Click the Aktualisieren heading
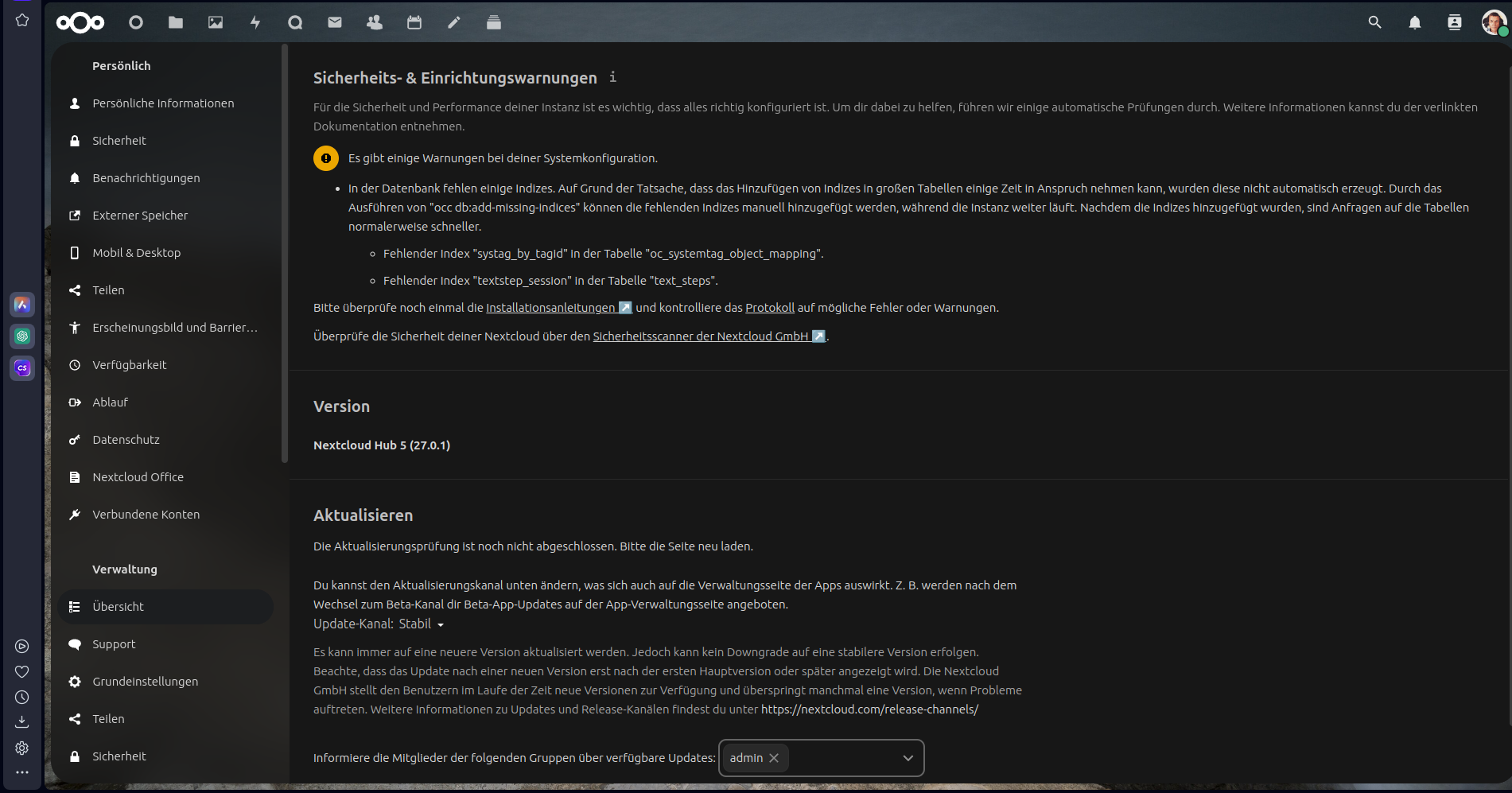 [363, 515]
